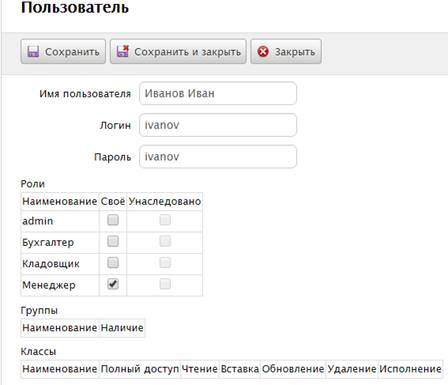Click the Наименование header in Группы table

click(x=60, y=328)
